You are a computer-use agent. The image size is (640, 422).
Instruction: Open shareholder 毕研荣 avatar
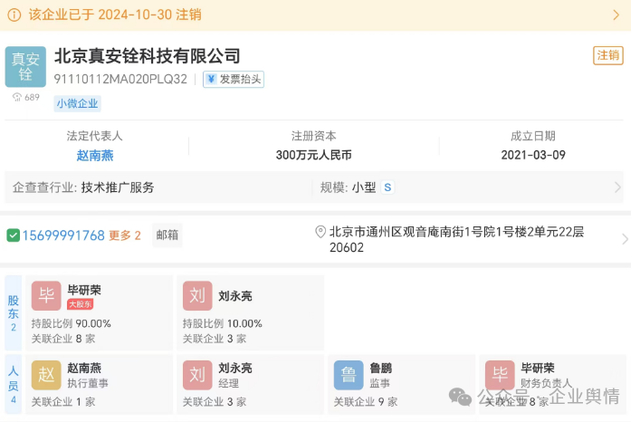coord(46,296)
